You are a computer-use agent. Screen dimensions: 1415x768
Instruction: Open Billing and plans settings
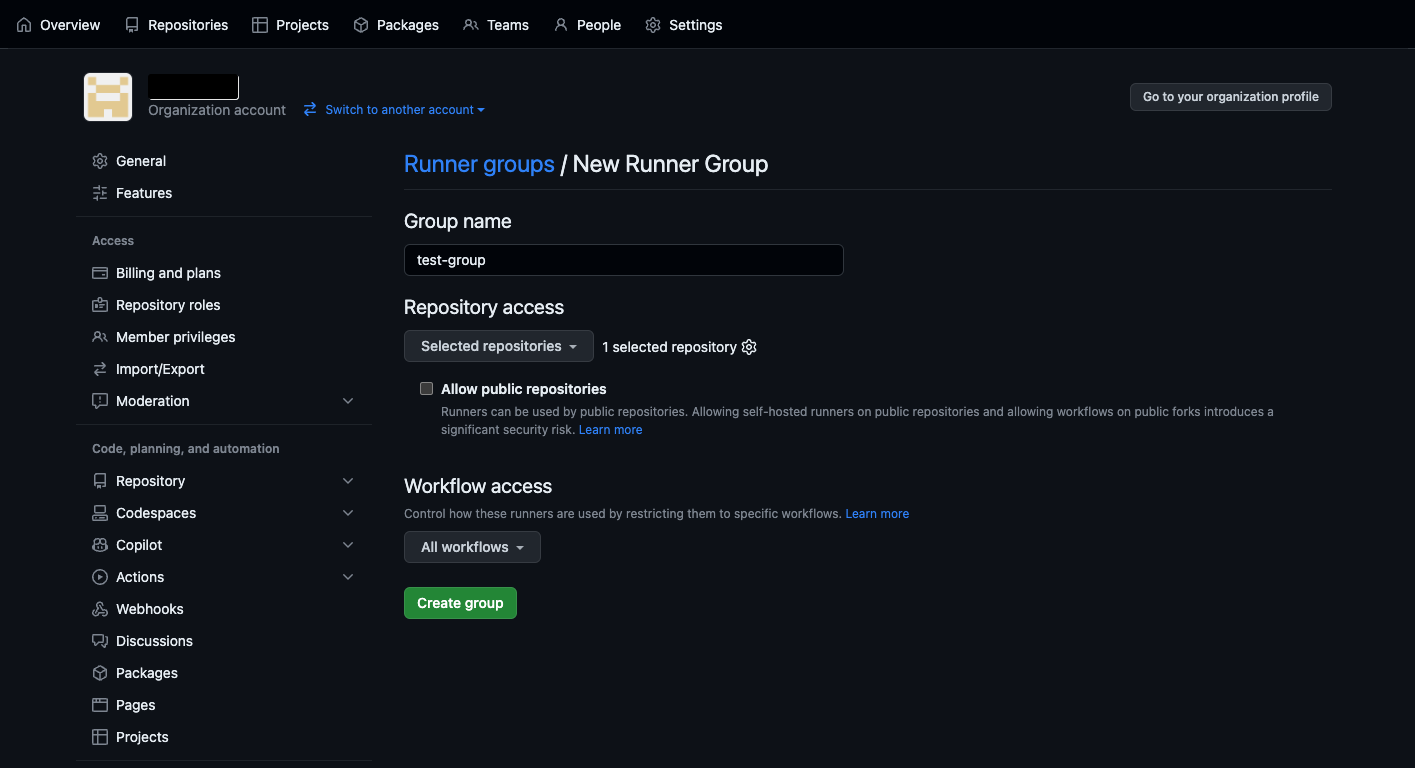pyautogui.click(x=168, y=272)
